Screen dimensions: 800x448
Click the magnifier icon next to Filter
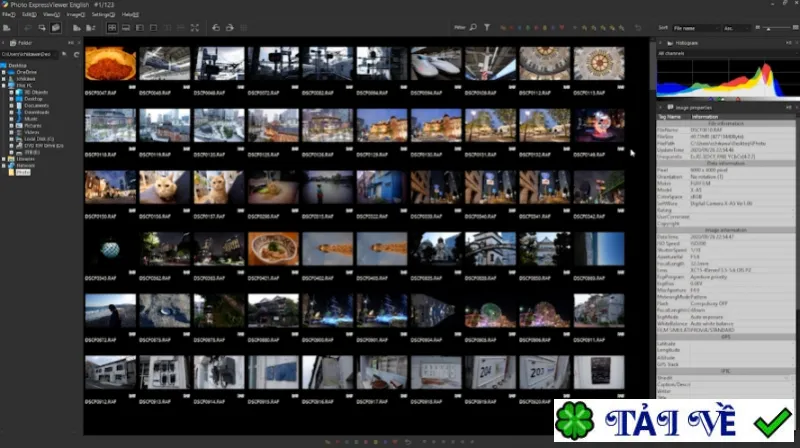pyautogui.click(x=473, y=28)
